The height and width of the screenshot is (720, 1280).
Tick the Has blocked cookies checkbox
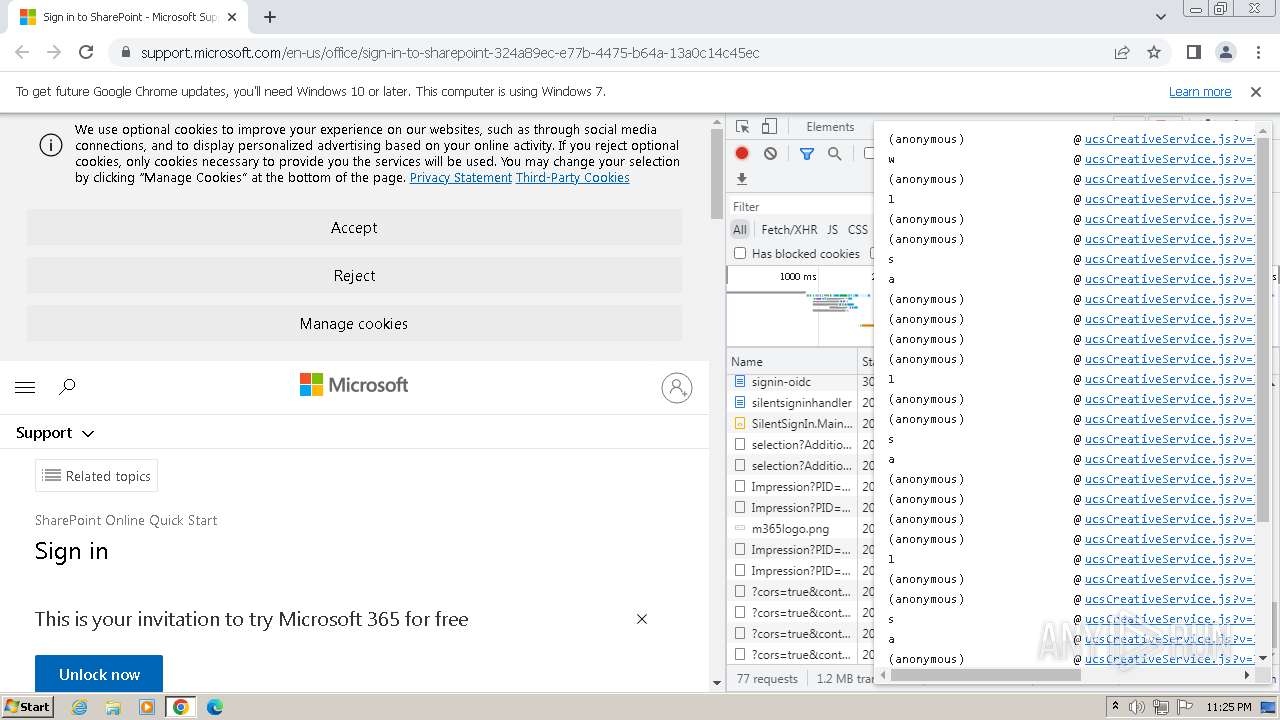tap(740, 254)
